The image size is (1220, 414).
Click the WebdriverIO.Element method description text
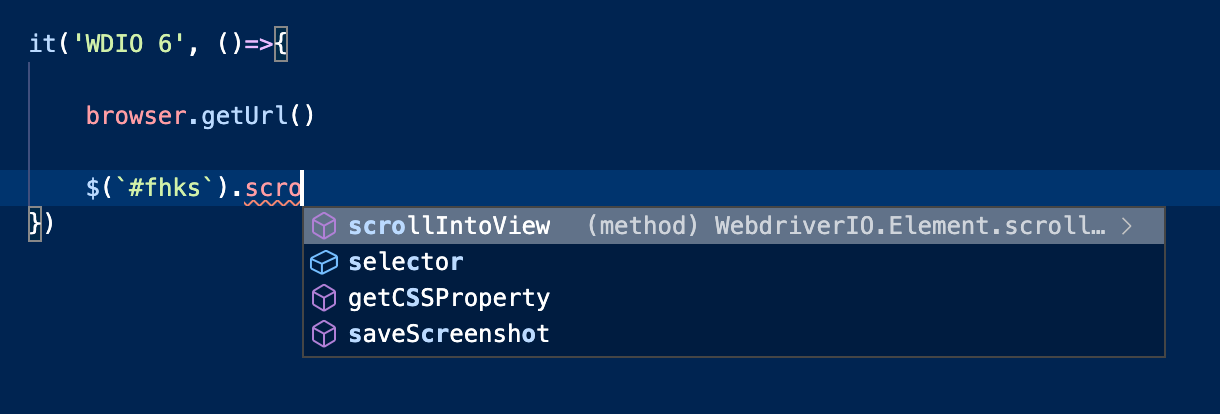pos(846,226)
